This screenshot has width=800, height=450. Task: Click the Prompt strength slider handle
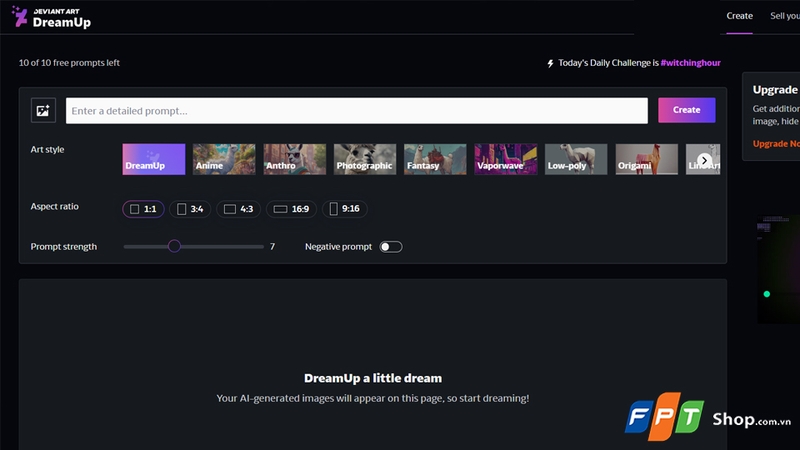click(174, 246)
